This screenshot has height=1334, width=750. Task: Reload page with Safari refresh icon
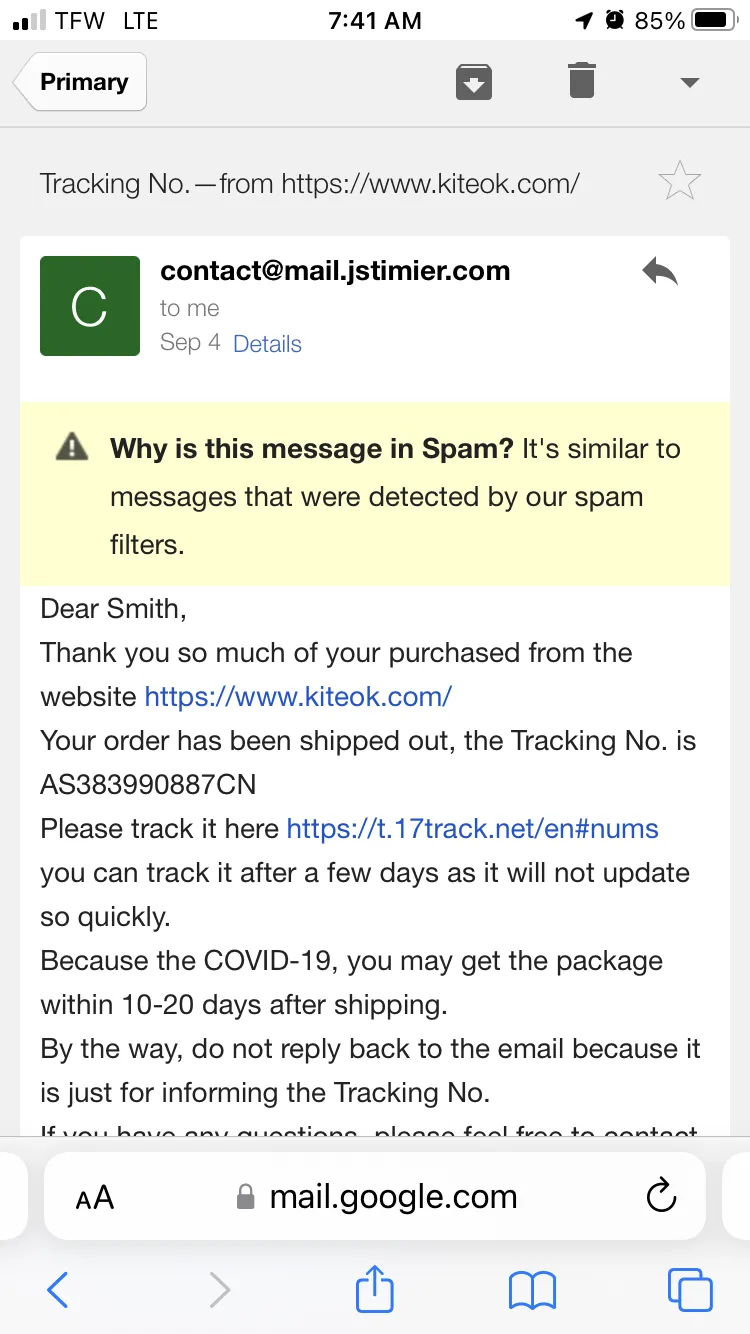661,1196
